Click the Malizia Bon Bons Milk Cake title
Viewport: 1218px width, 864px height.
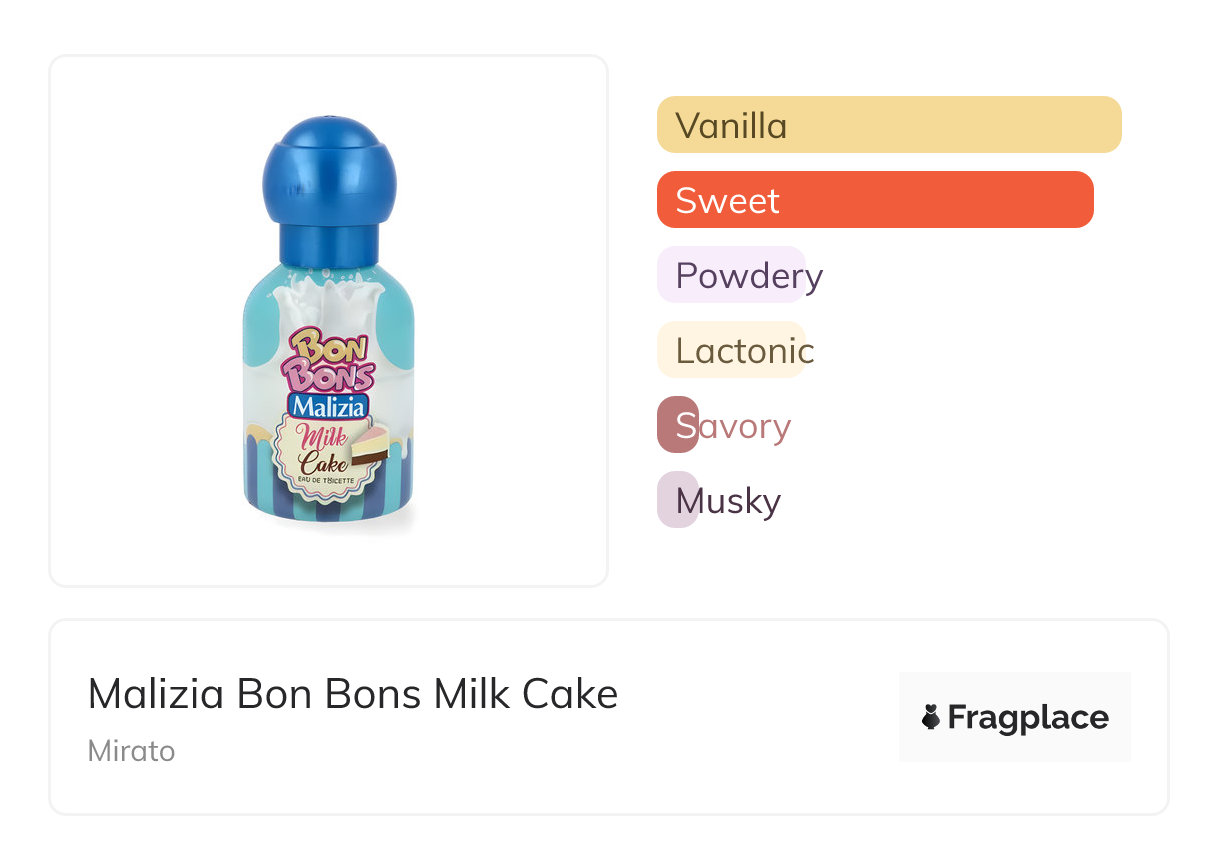click(353, 694)
